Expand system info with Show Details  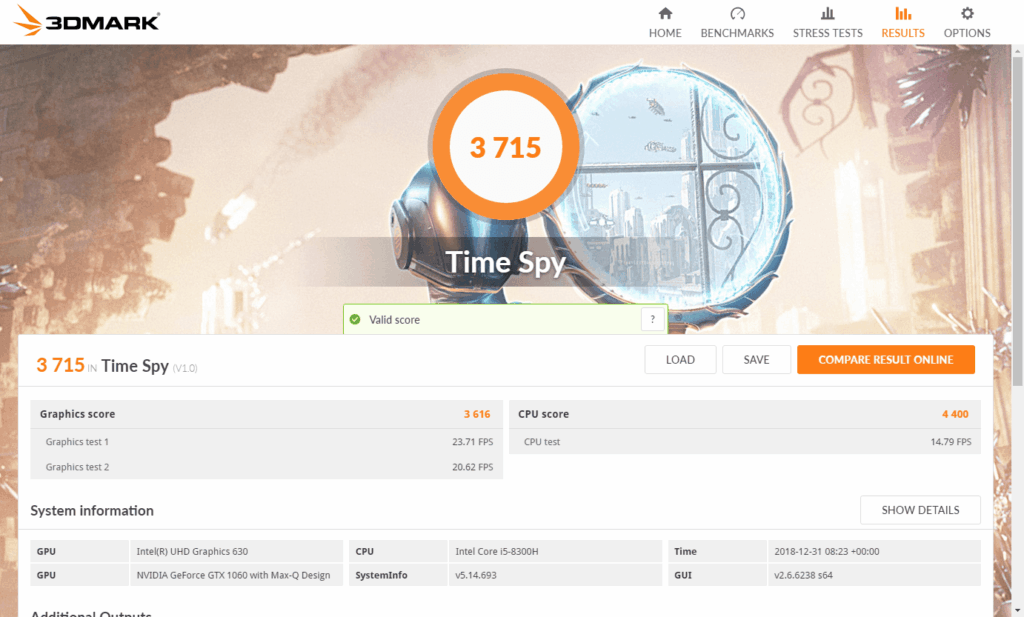(920, 510)
